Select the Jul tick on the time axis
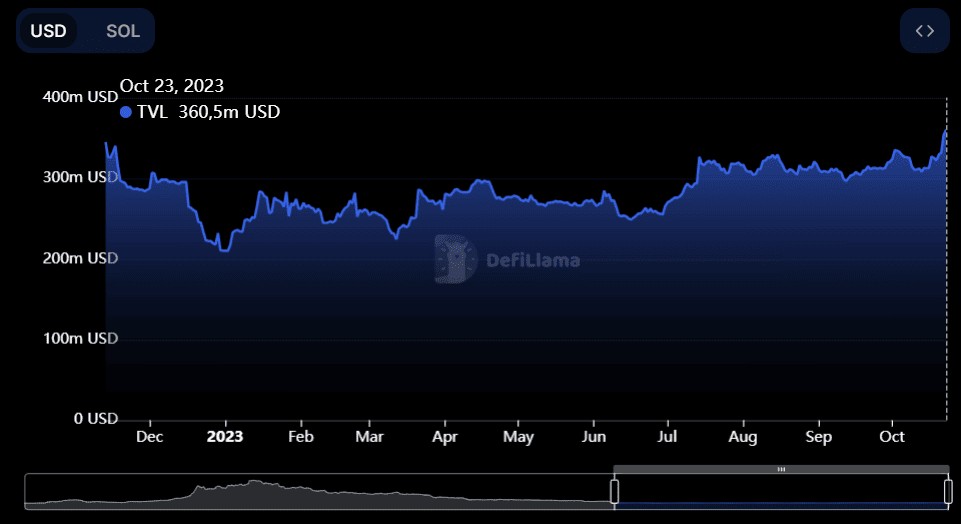Screen dimensions: 961x524 tap(668, 437)
